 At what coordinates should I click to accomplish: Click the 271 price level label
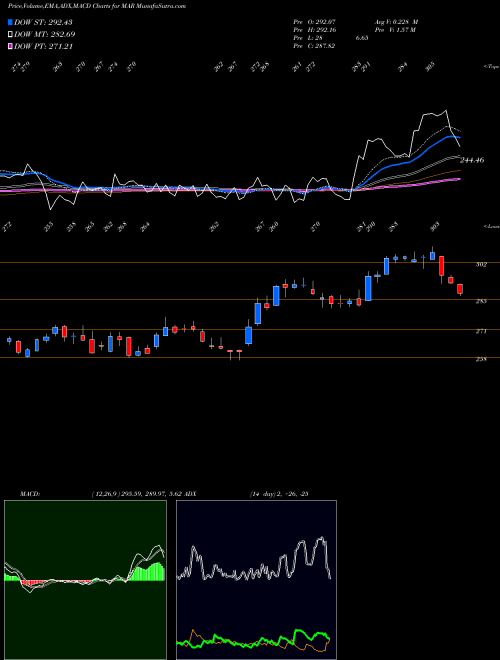481,331
